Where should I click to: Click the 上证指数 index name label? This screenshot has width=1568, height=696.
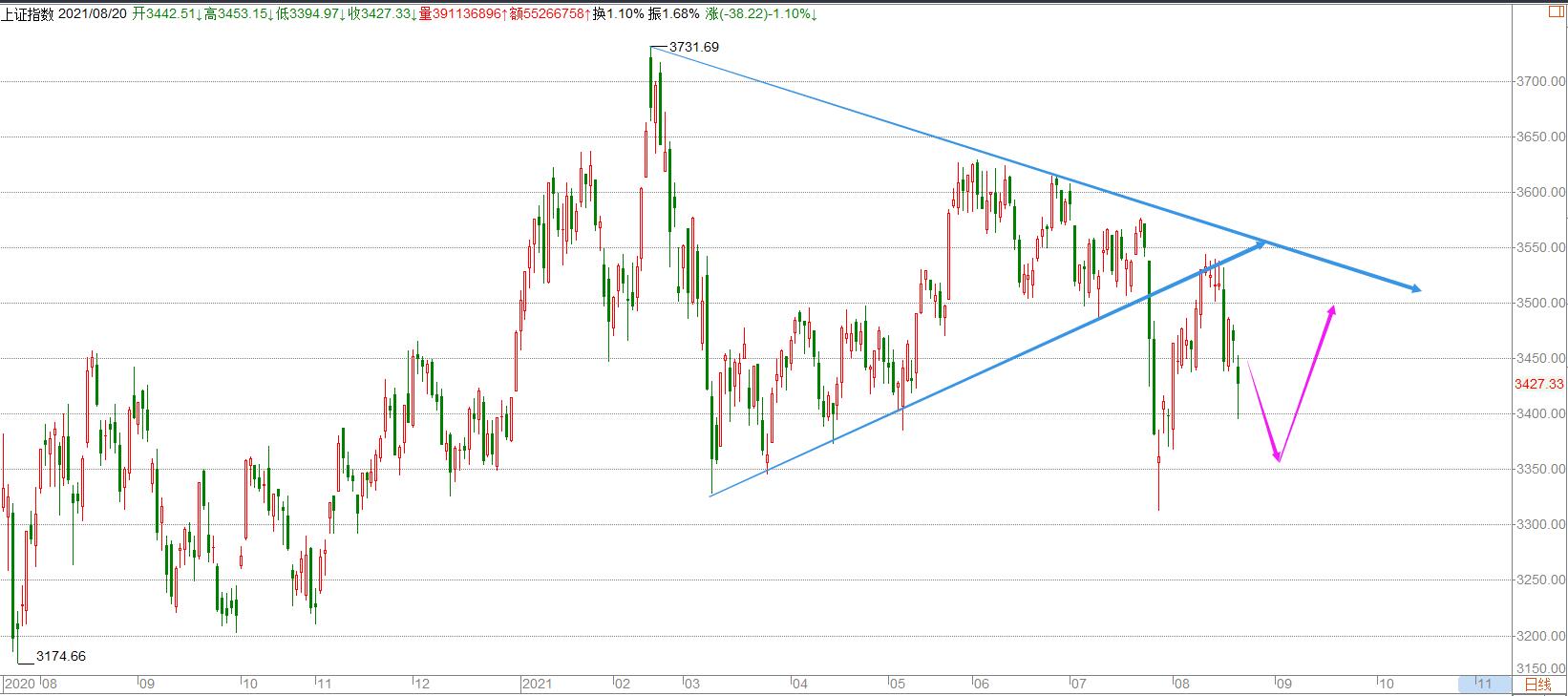click(28, 13)
